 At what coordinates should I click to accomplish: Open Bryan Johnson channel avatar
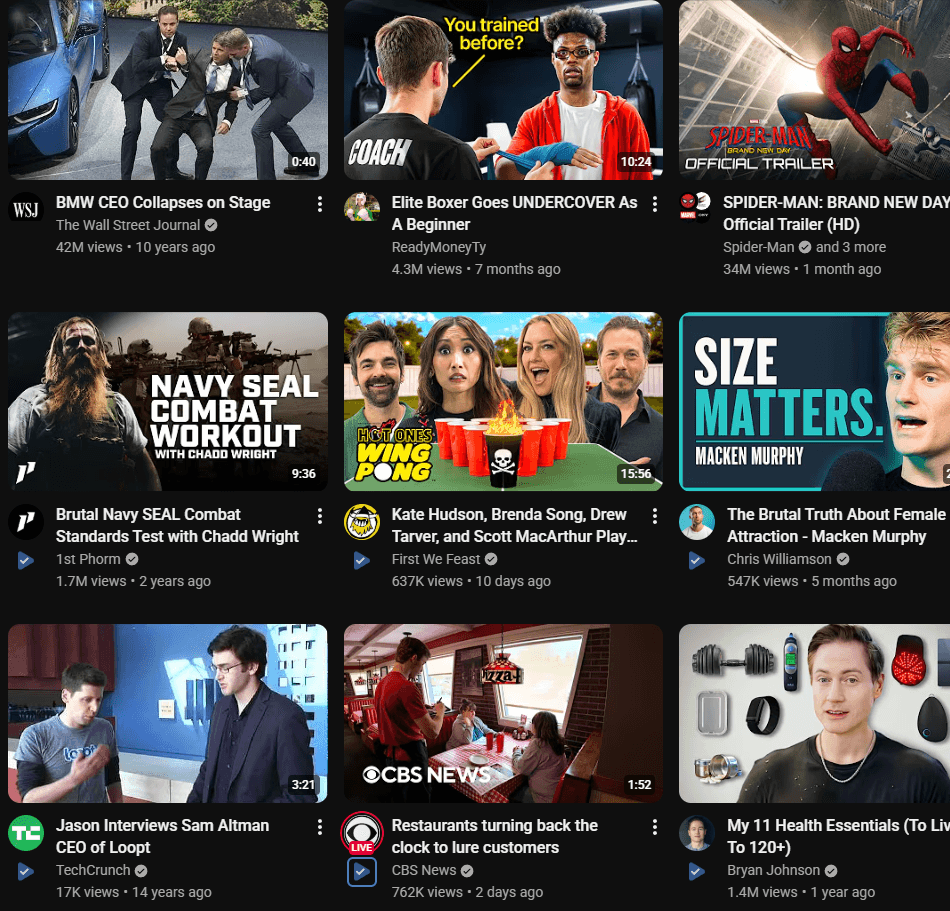[x=697, y=833]
